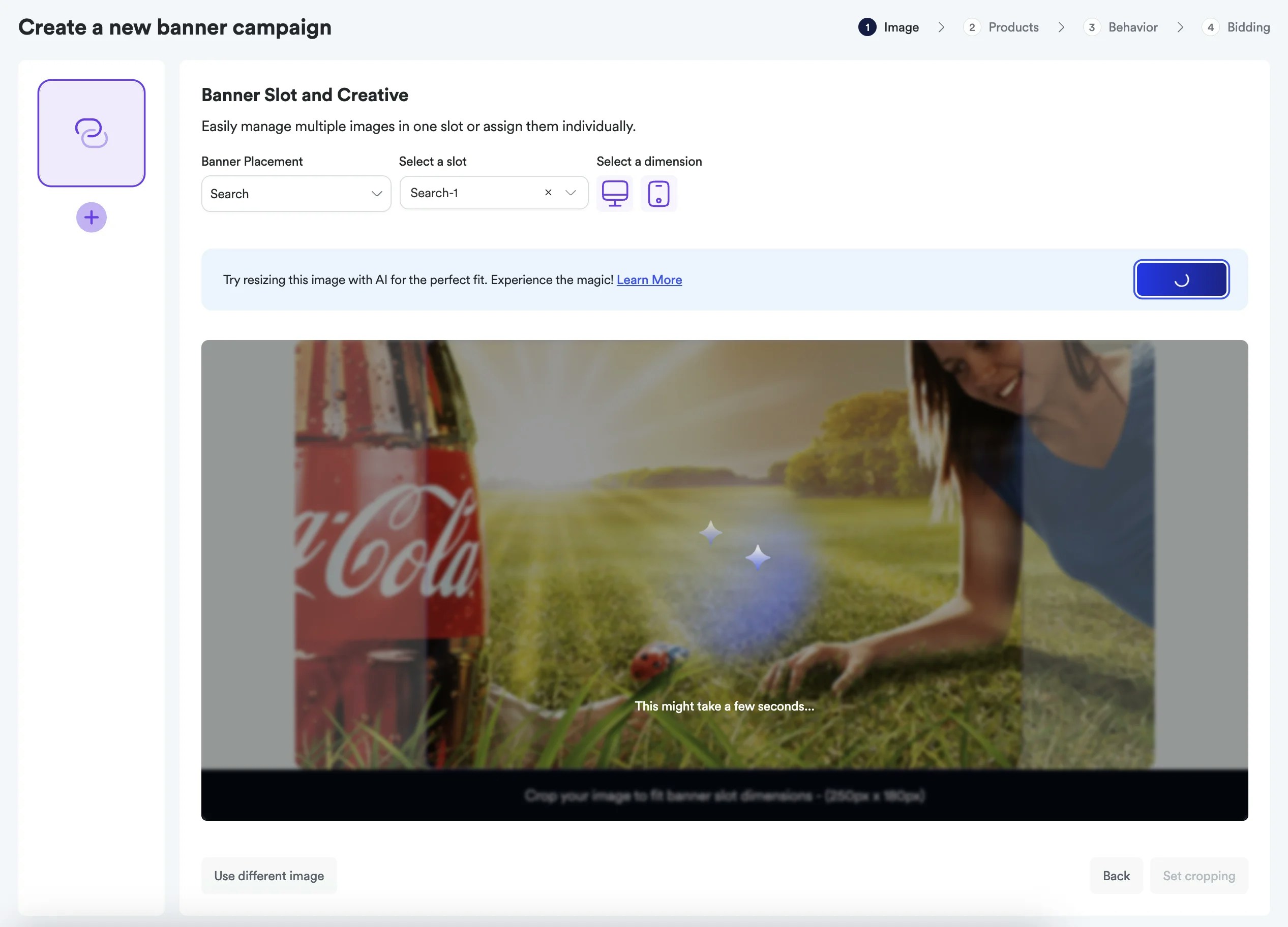The image size is (1288, 927).
Task: Select the desktop dimension icon
Action: pyautogui.click(x=614, y=193)
